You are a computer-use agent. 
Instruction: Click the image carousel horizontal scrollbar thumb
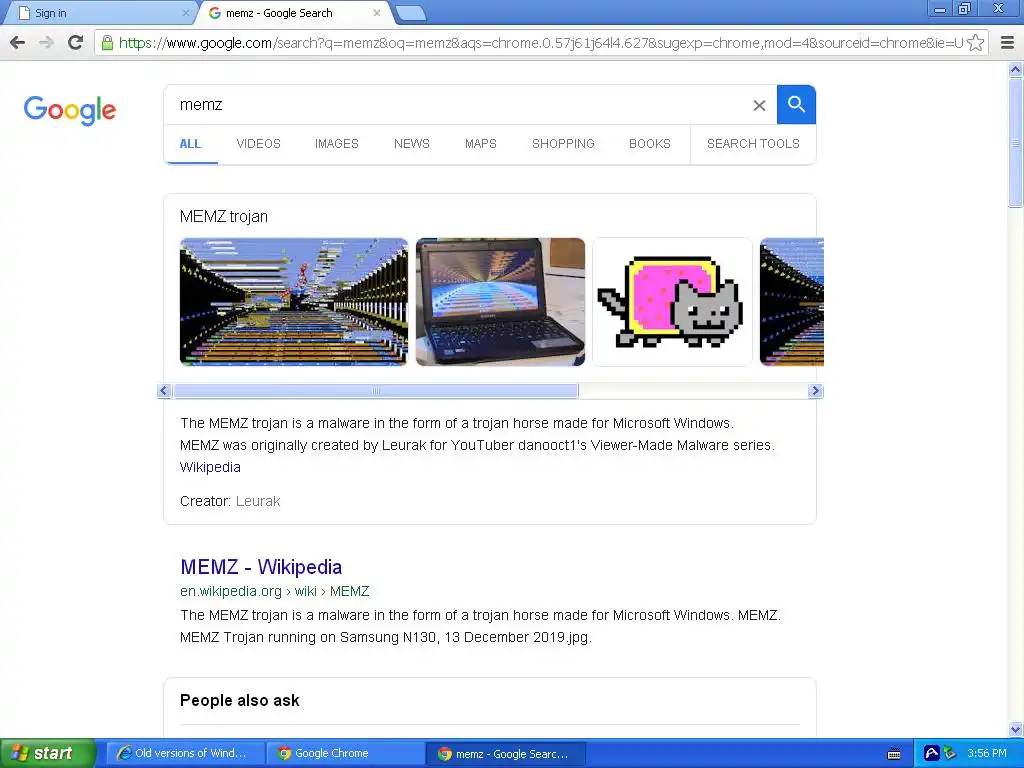pos(376,391)
